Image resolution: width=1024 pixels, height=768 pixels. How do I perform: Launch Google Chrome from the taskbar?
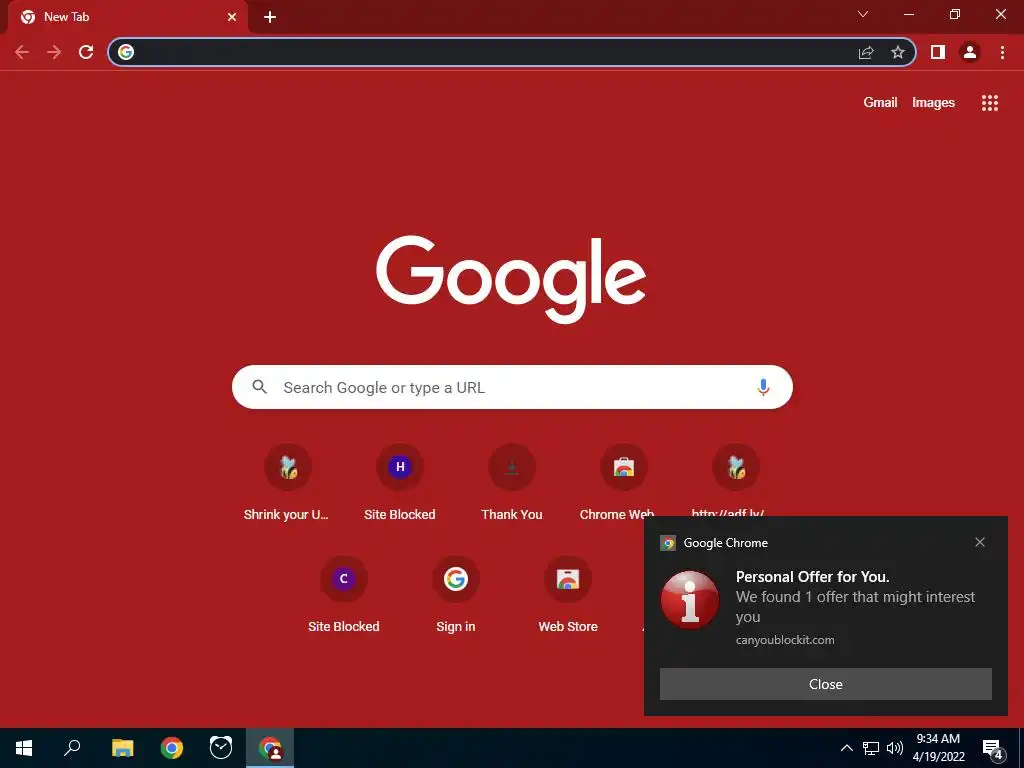pos(172,748)
